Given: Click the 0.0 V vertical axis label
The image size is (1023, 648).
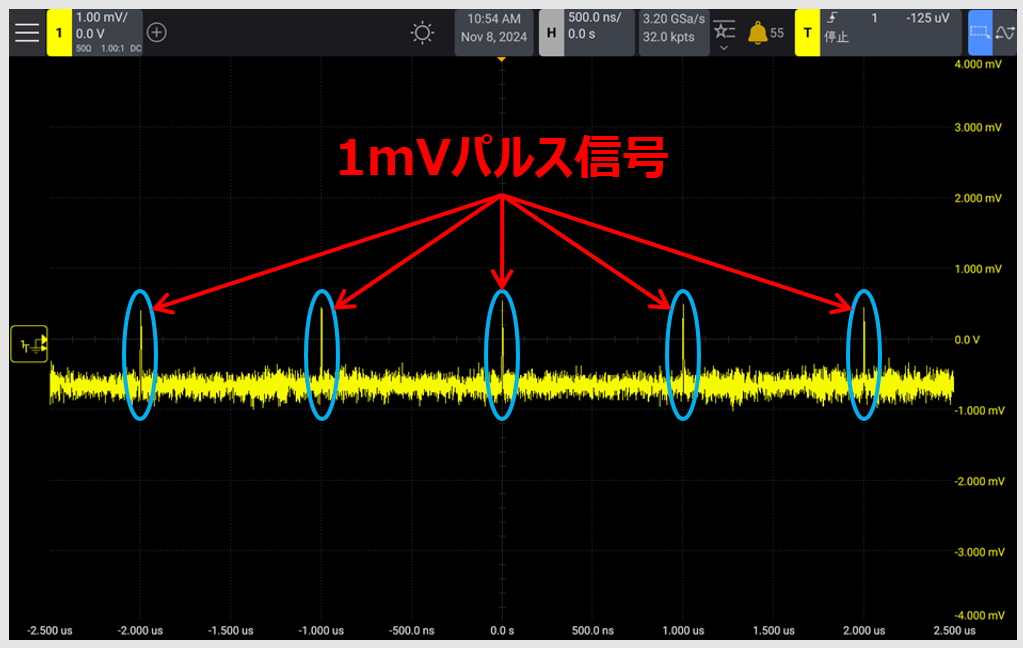Looking at the screenshot, I should 967,339.
